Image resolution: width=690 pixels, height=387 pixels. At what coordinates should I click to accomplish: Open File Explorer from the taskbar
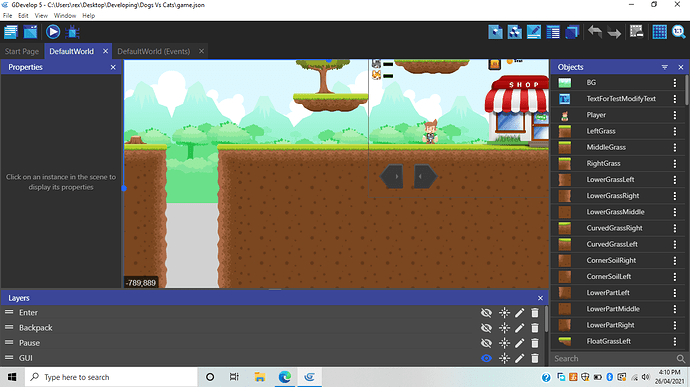click(x=260, y=377)
